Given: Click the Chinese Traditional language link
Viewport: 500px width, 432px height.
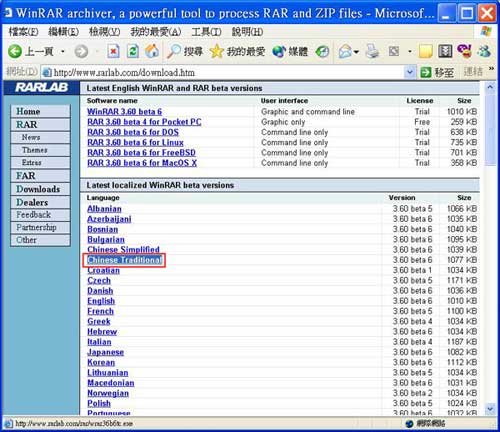Looking at the screenshot, I should (x=124, y=260).
